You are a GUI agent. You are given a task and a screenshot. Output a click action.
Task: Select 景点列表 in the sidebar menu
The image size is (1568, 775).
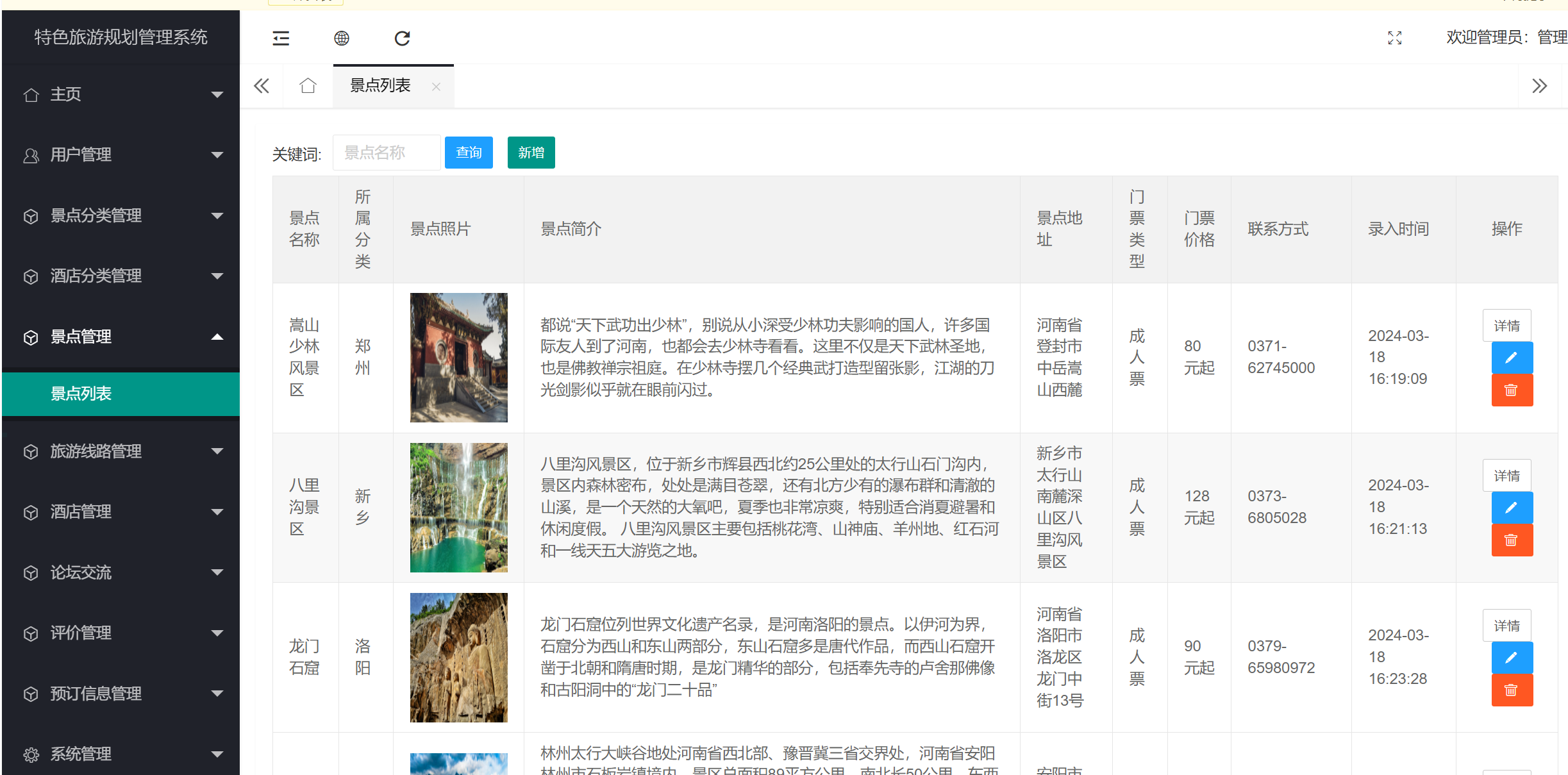coord(82,394)
